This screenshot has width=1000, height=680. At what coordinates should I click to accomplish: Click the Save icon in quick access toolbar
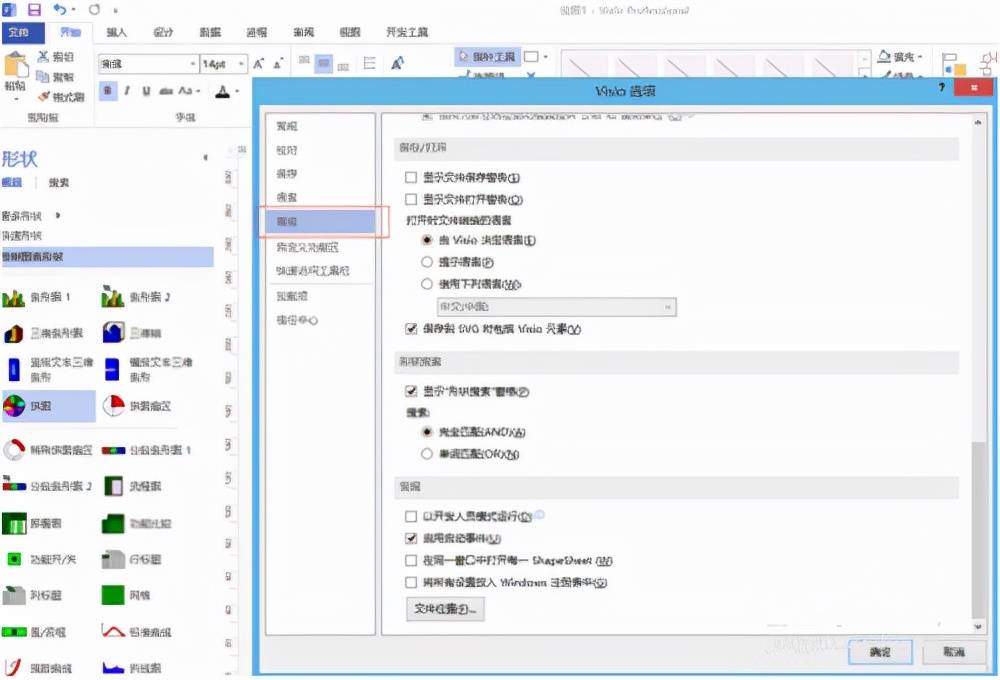(34, 10)
